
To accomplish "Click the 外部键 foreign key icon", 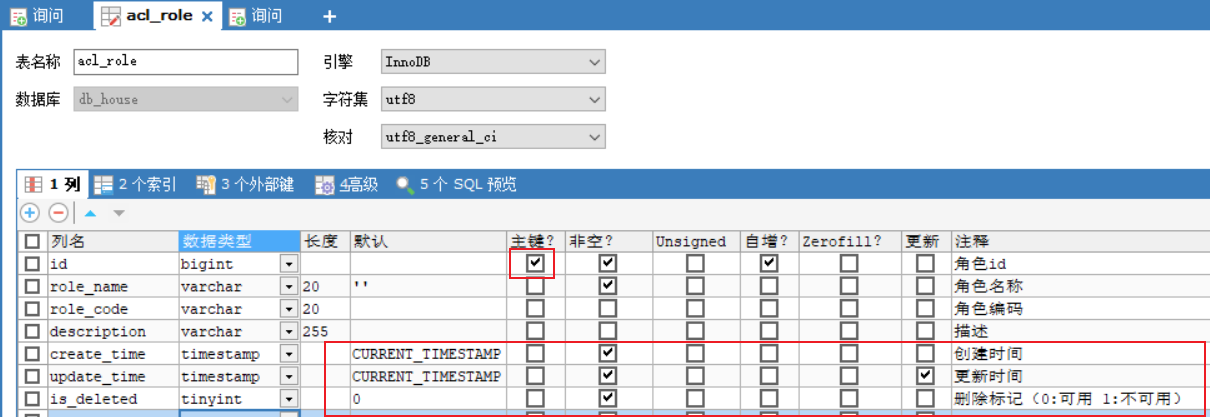I will click(207, 184).
